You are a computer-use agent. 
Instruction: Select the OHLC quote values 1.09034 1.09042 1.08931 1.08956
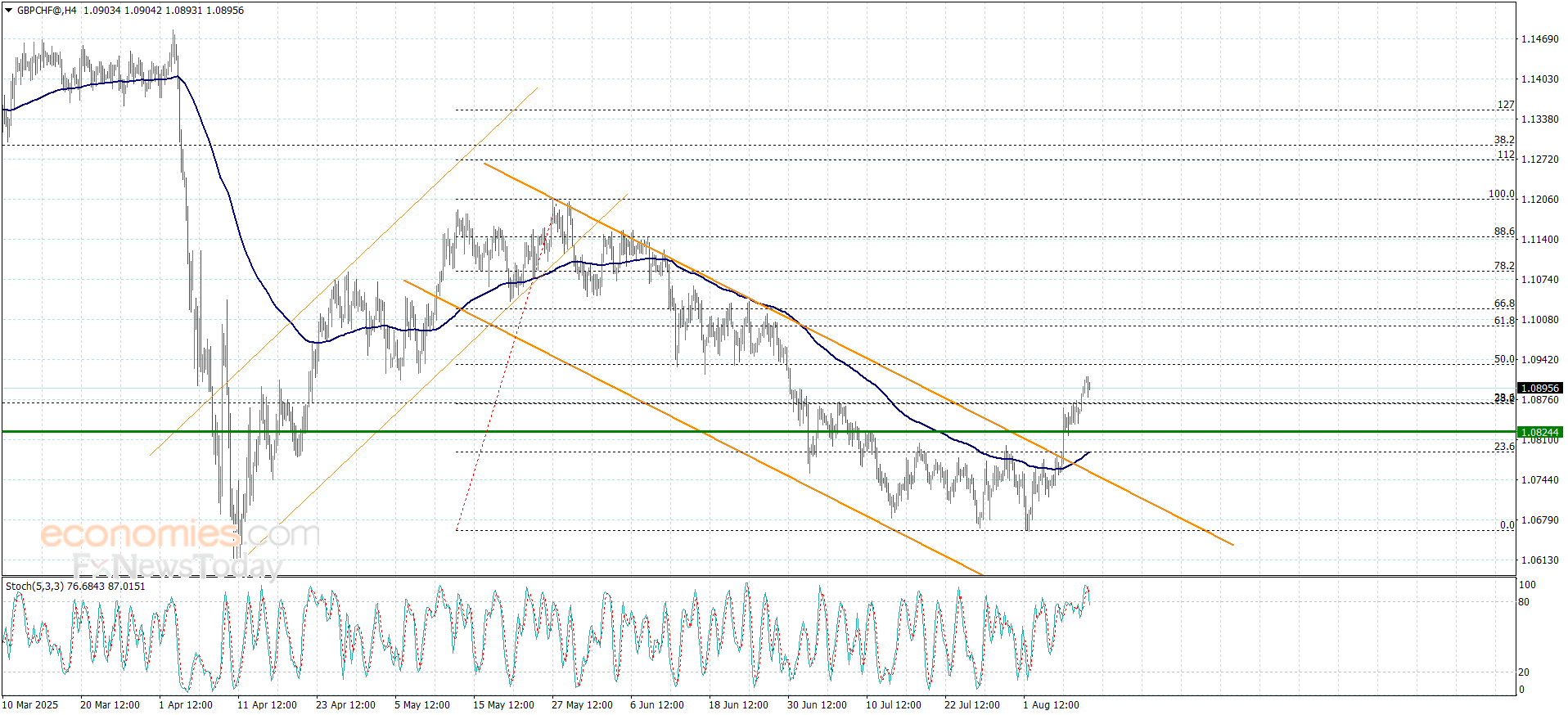point(164,11)
